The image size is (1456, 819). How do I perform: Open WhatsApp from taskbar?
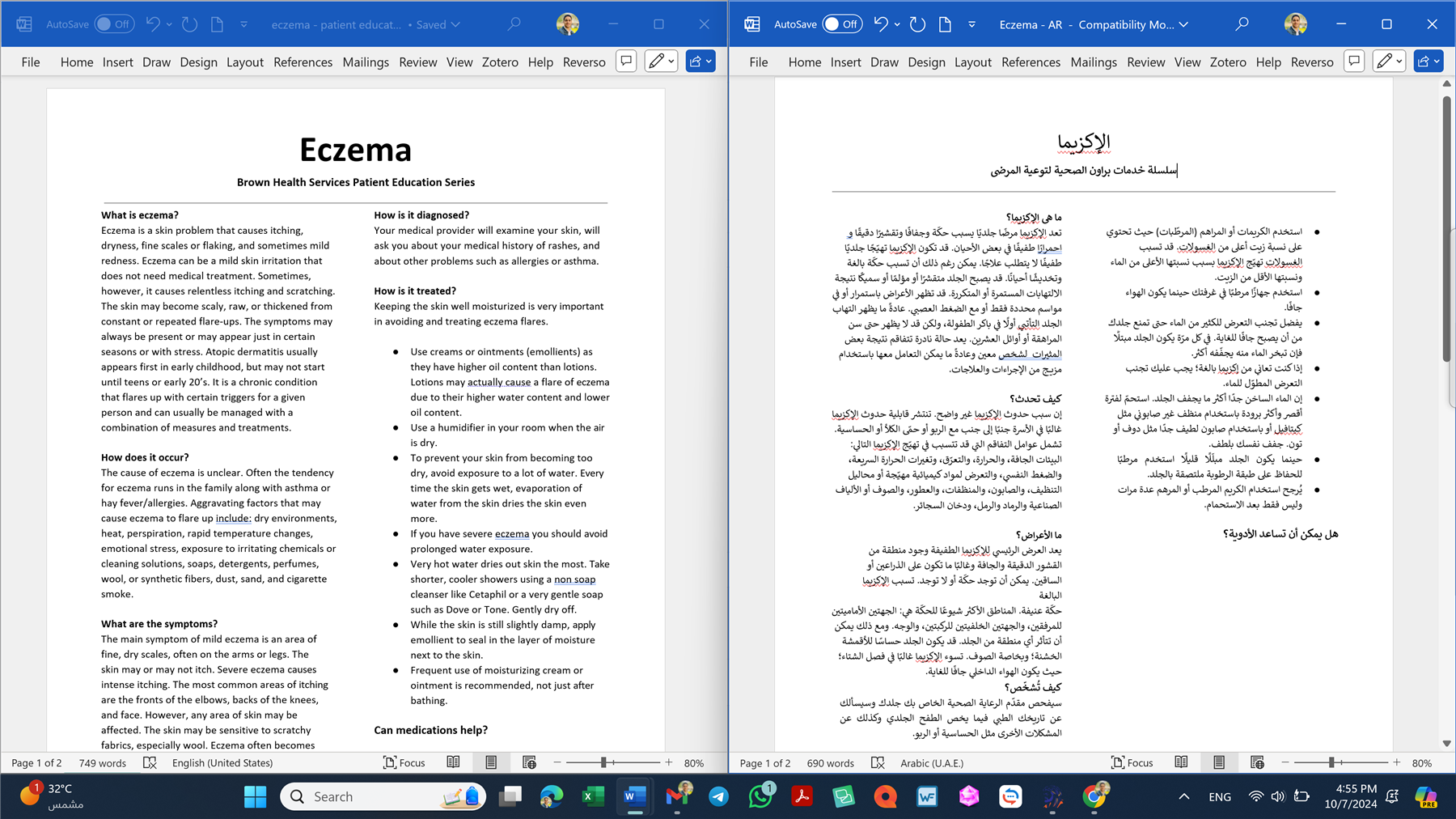(x=760, y=796)
